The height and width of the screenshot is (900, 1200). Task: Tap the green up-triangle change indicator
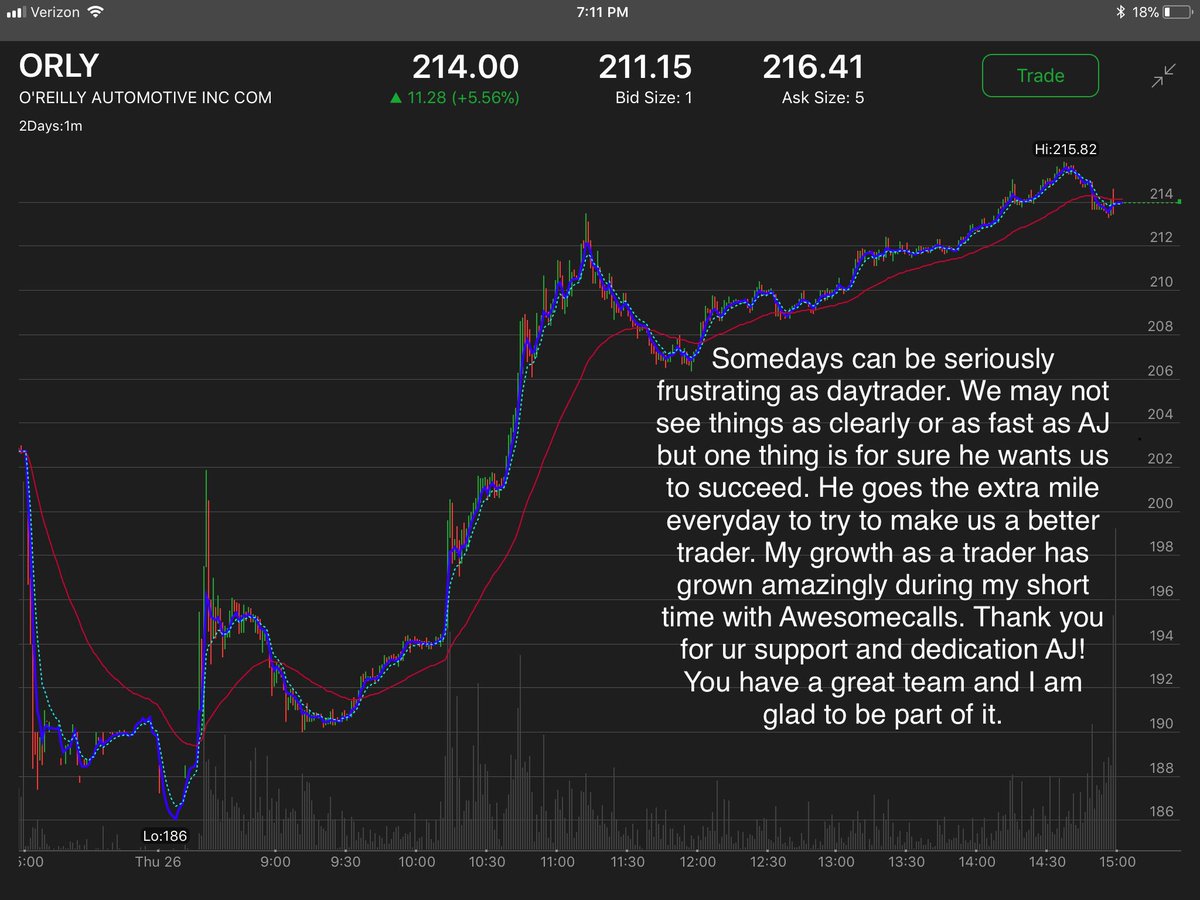(396, 98)
